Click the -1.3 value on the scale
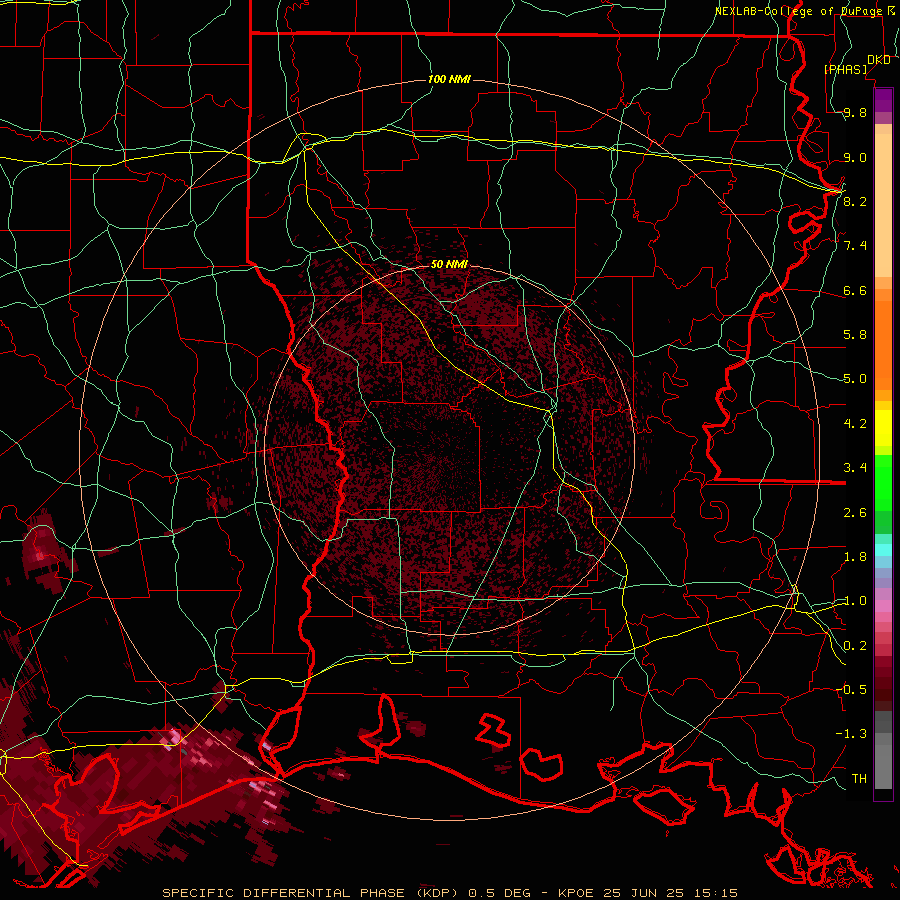900x900 pixels. (853, 734)
